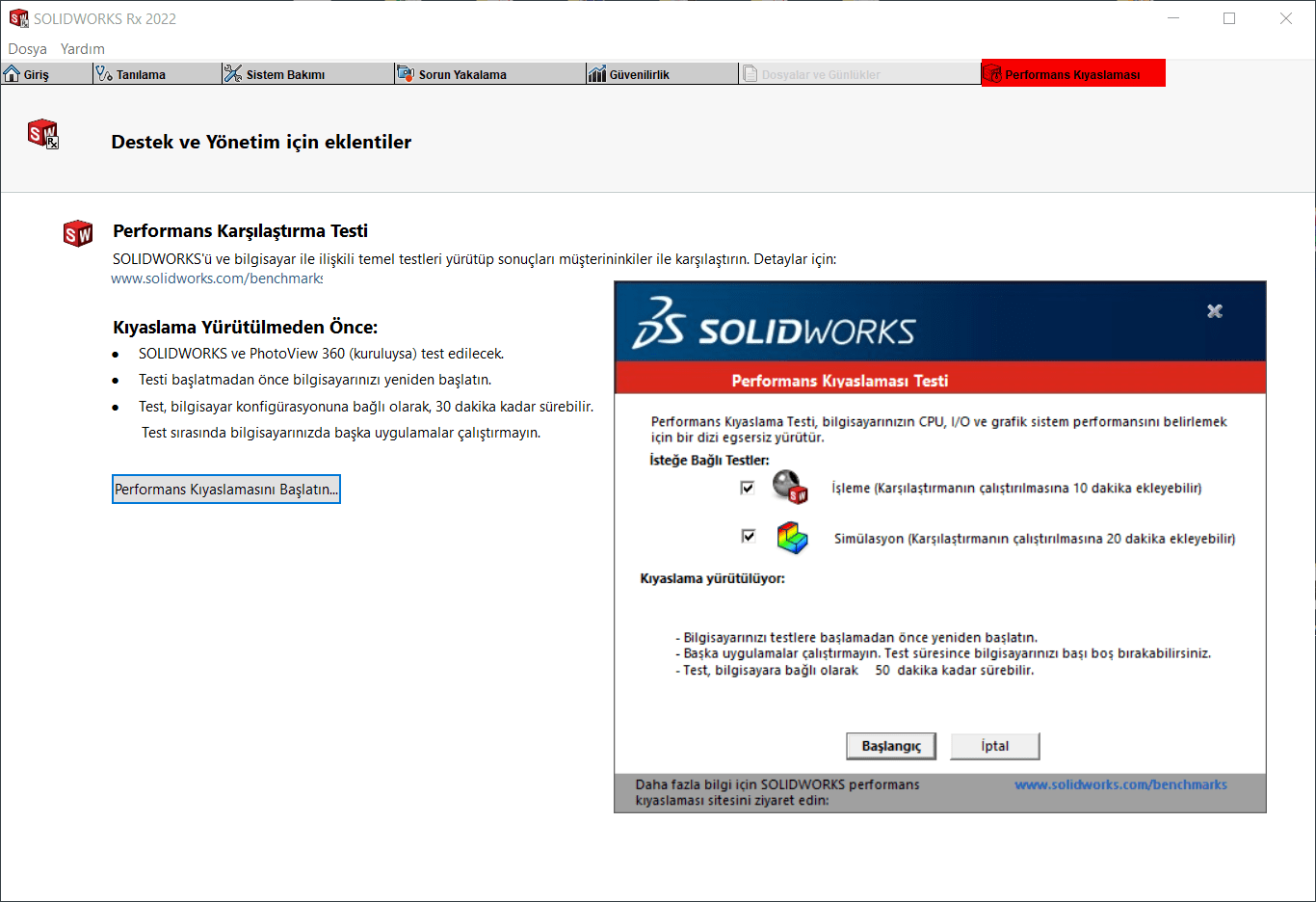Select the Güvenilirlik tab
The height and width of the screenshot is (902, 1316).
662,74
